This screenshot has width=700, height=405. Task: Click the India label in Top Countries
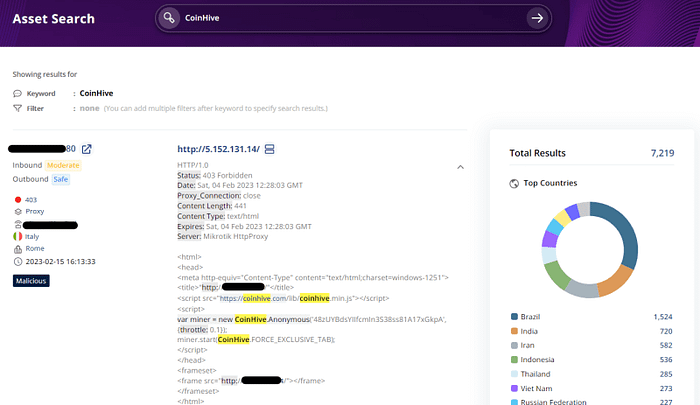click(x=529, y=331)
